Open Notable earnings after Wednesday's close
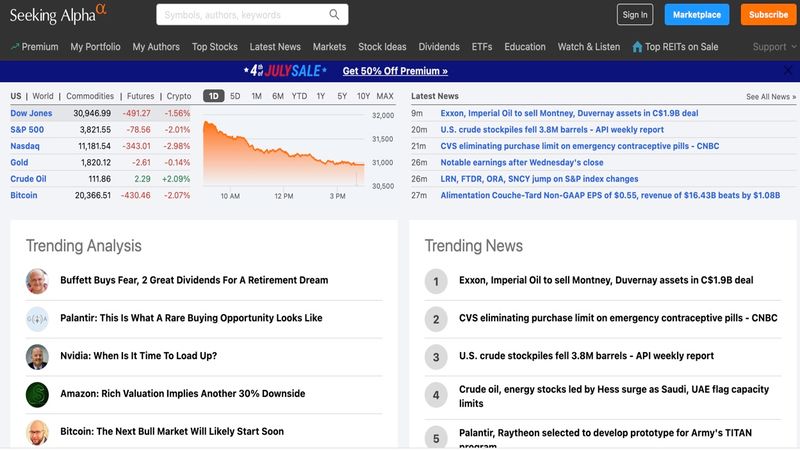 [x=521, y=162]
